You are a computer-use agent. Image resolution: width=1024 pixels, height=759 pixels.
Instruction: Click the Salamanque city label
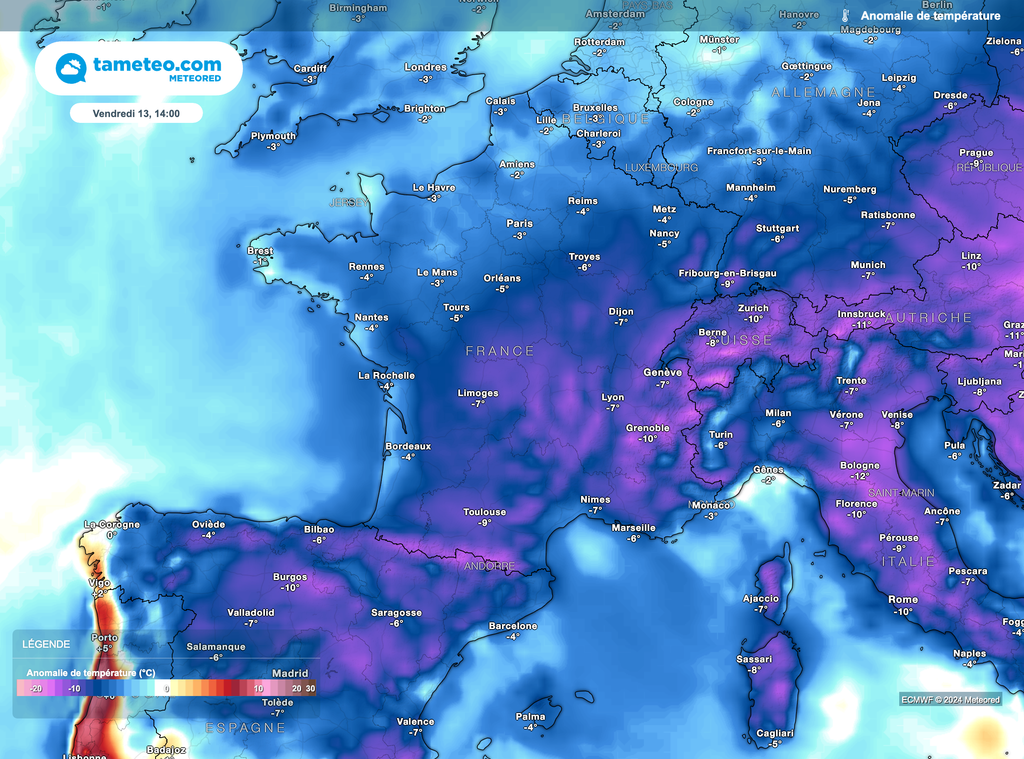point(216,647)
